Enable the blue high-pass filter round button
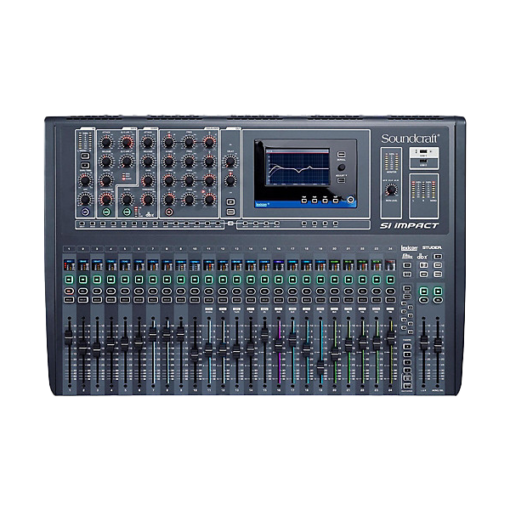 pyautogui.click(x=86, y=211)
